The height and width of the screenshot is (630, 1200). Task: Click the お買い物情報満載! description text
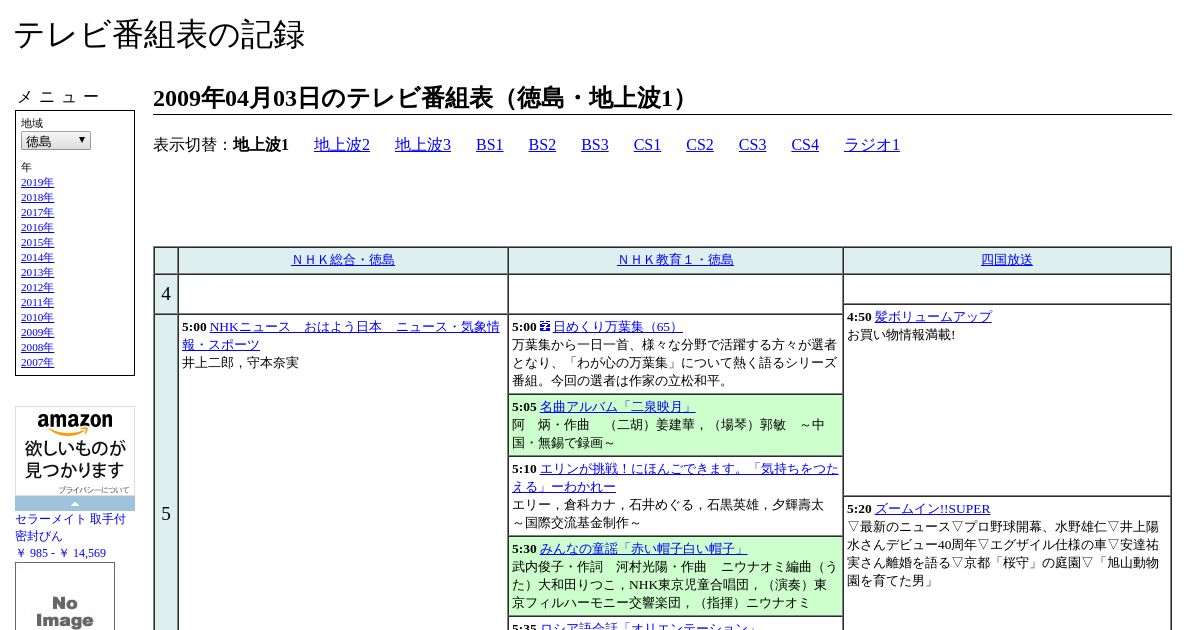point(901,335)
